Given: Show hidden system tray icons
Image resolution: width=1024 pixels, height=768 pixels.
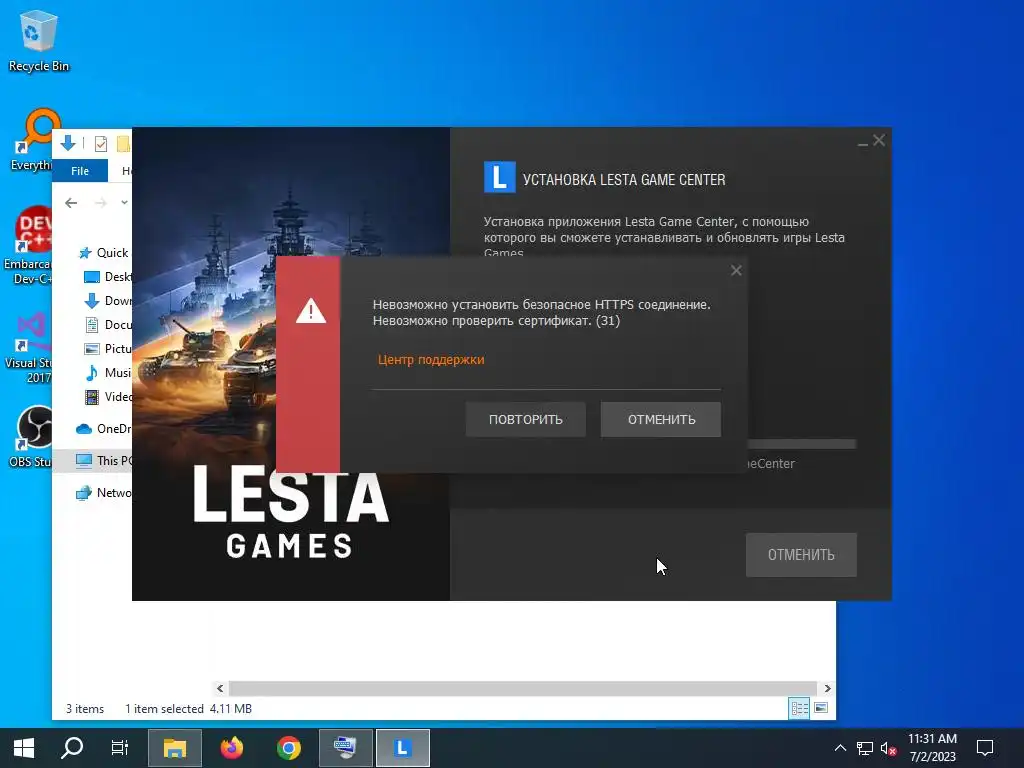Looking at the screenshot, I should (x=840, y=748).
